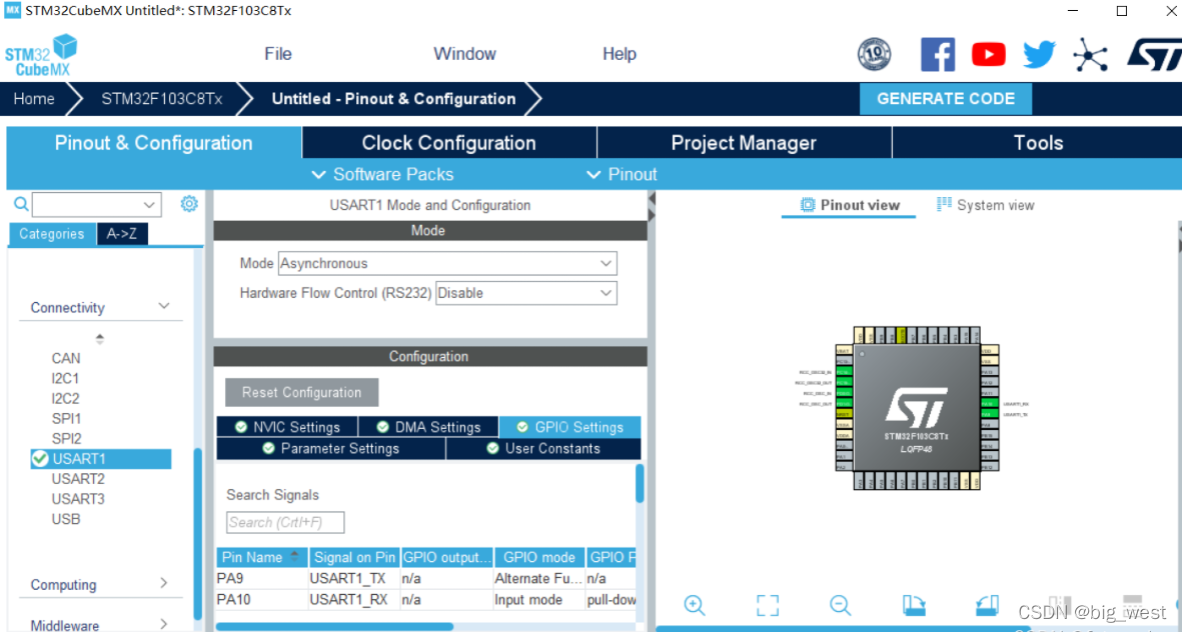Click the ST community network icon
This screenshot has height=632, width=1182.
pos(1090,54)
